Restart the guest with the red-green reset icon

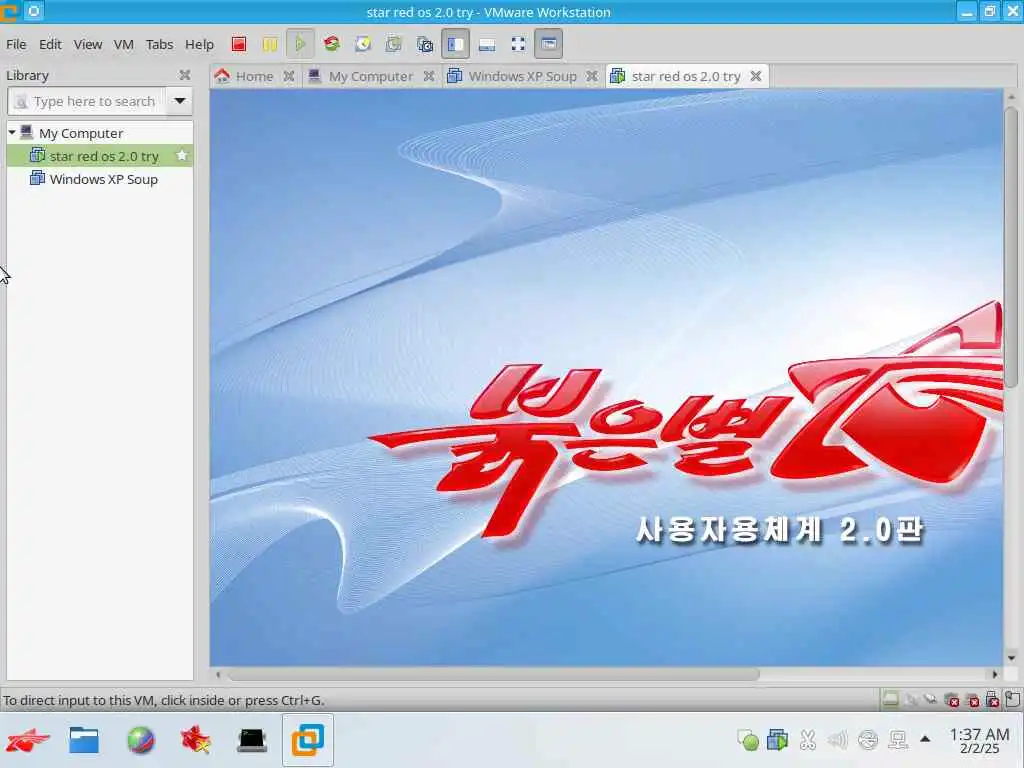pyautogui.click(x=332, y=44)
